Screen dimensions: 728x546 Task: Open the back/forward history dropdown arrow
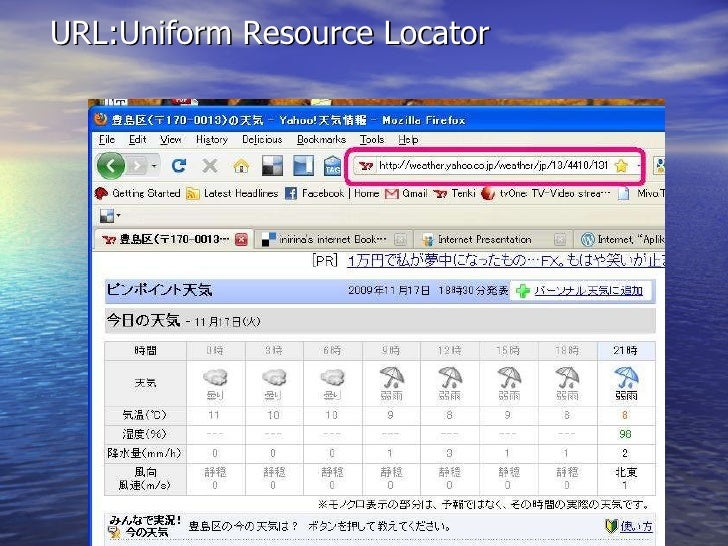[x=154, y=166]
